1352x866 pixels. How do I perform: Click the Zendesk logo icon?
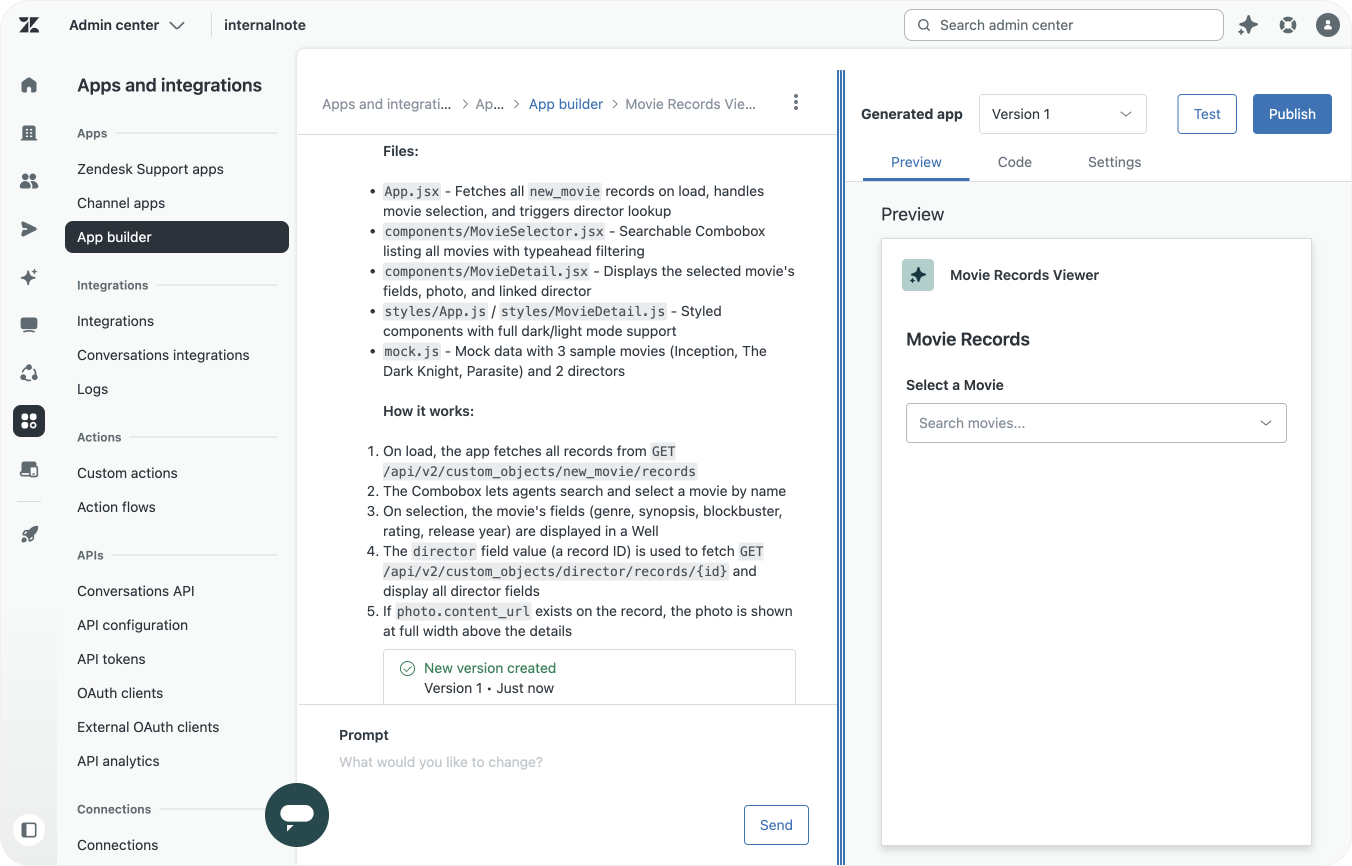tap(29, 25)
